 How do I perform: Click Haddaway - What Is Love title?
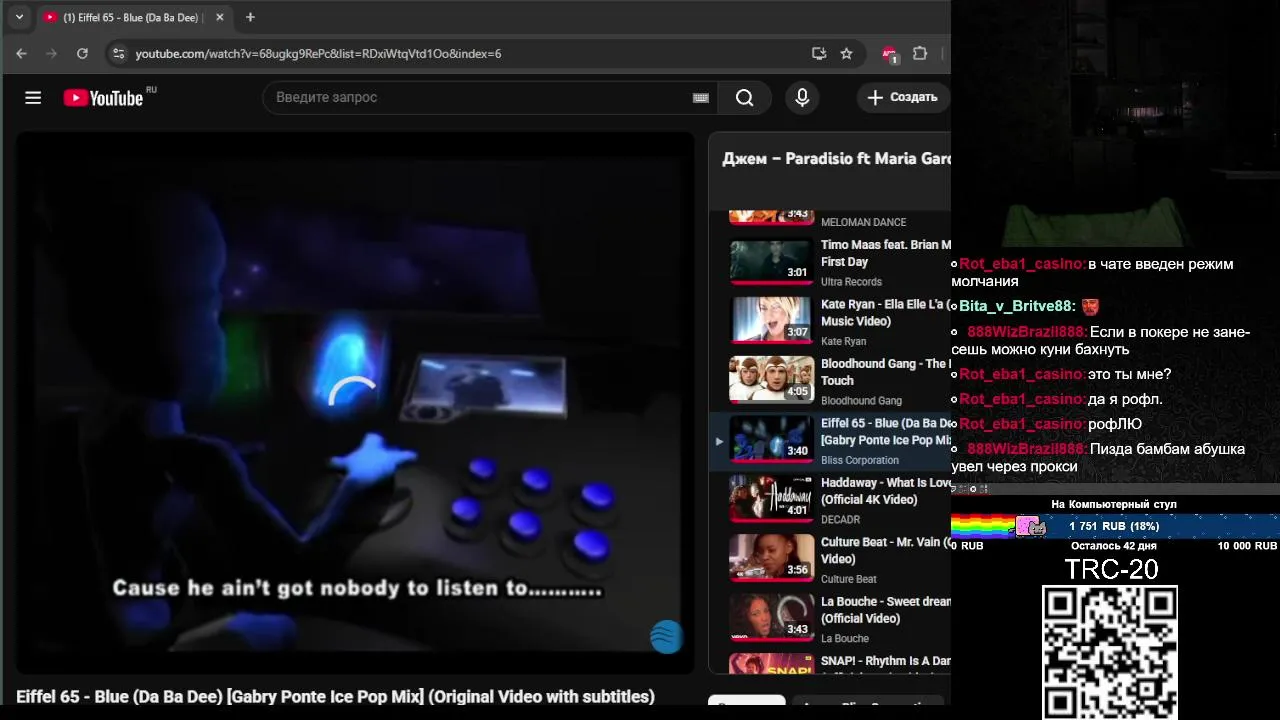(x=885, y=491)
